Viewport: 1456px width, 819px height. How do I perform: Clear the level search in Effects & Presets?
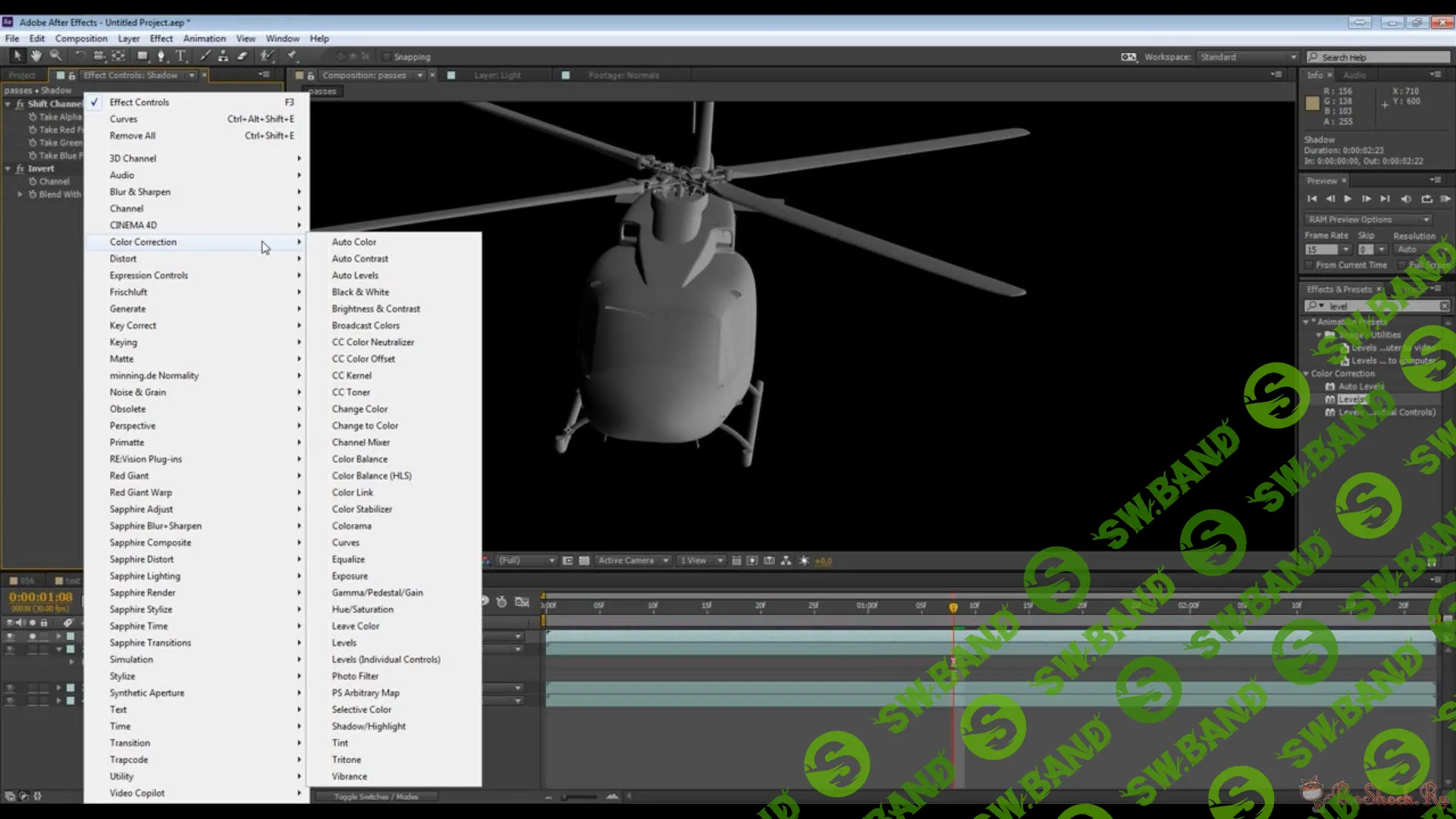(1444, 306)
